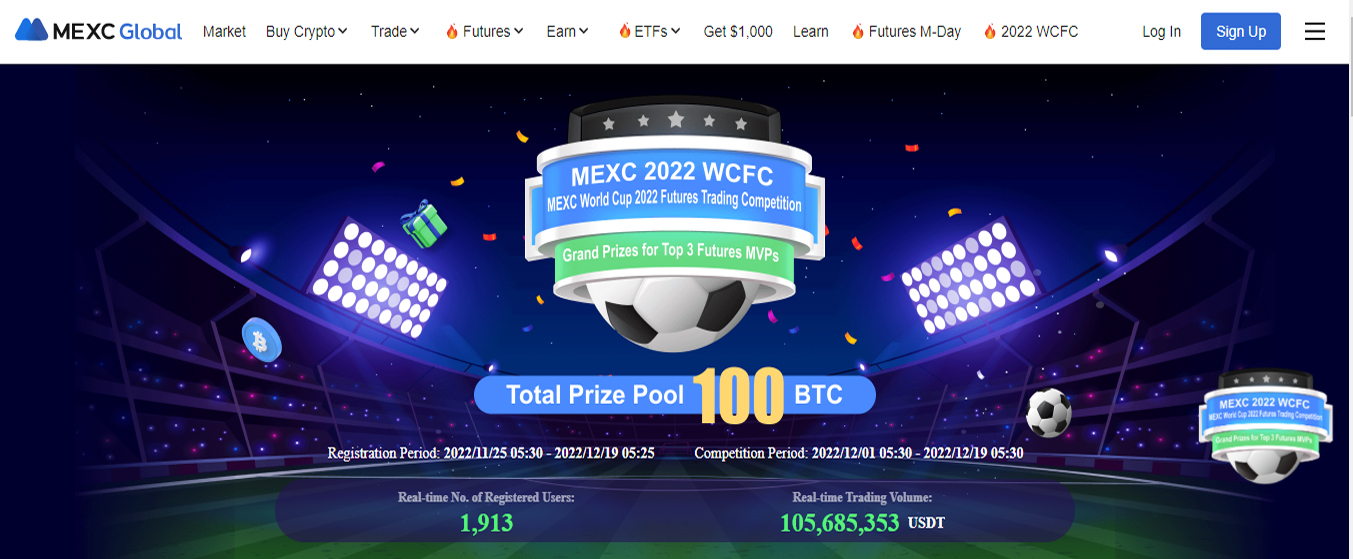Click the small soccer ball icon
1353x559 pixels.
point(1048,412)
